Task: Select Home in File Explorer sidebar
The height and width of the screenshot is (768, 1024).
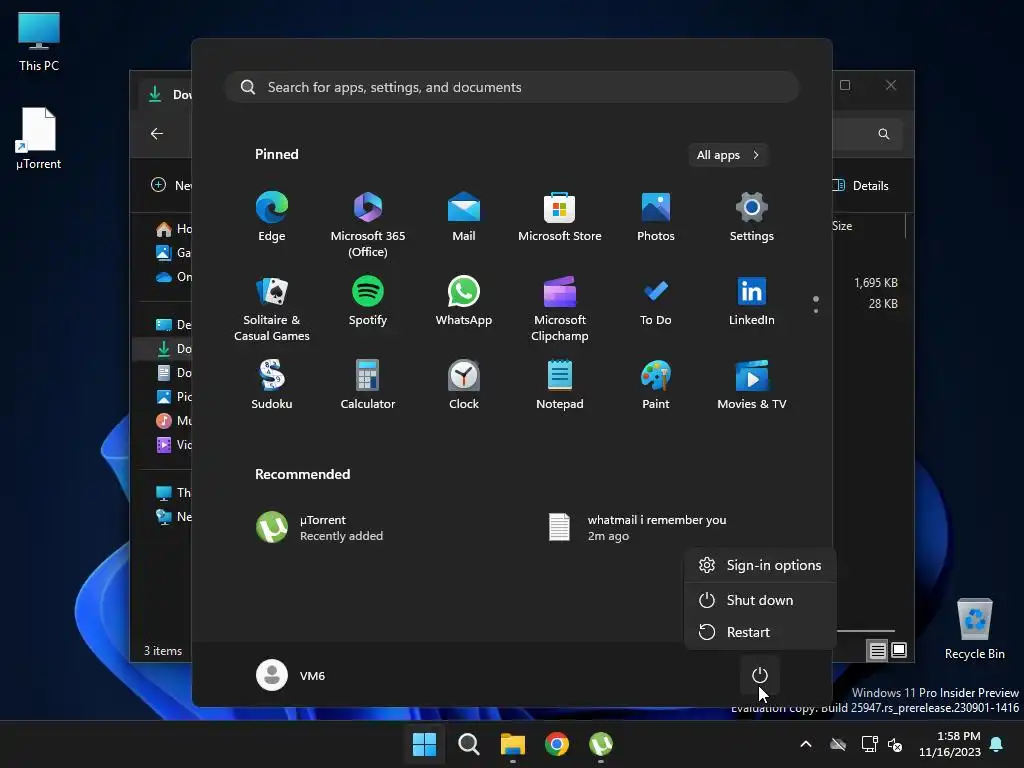Action: (173, 229)
